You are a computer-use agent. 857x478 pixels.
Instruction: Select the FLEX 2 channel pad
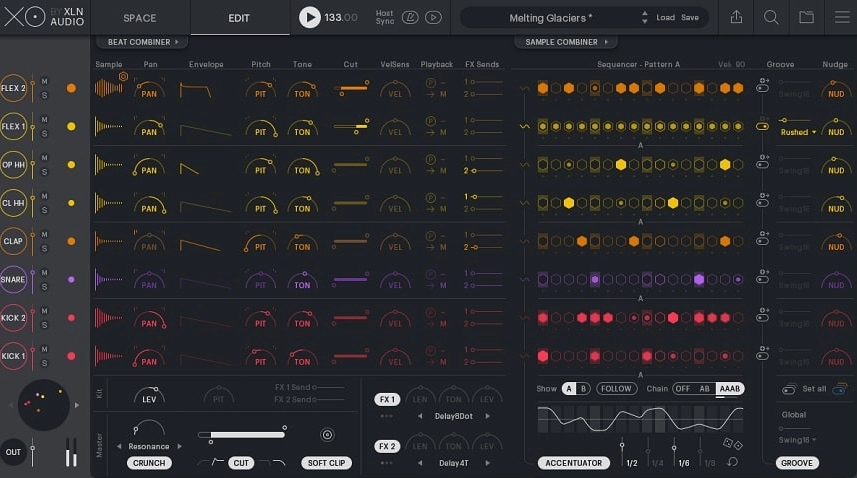tap(13, 88)
